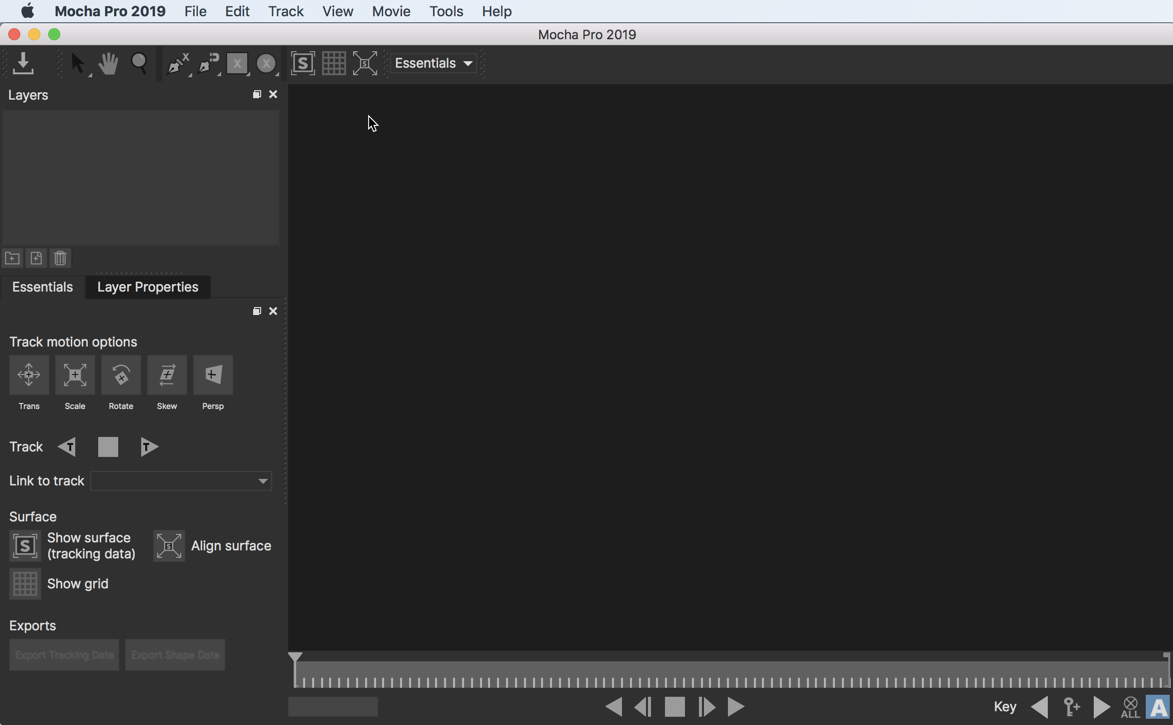
Task: Switch to the Layer Properties tab
Action: point(148,287)
